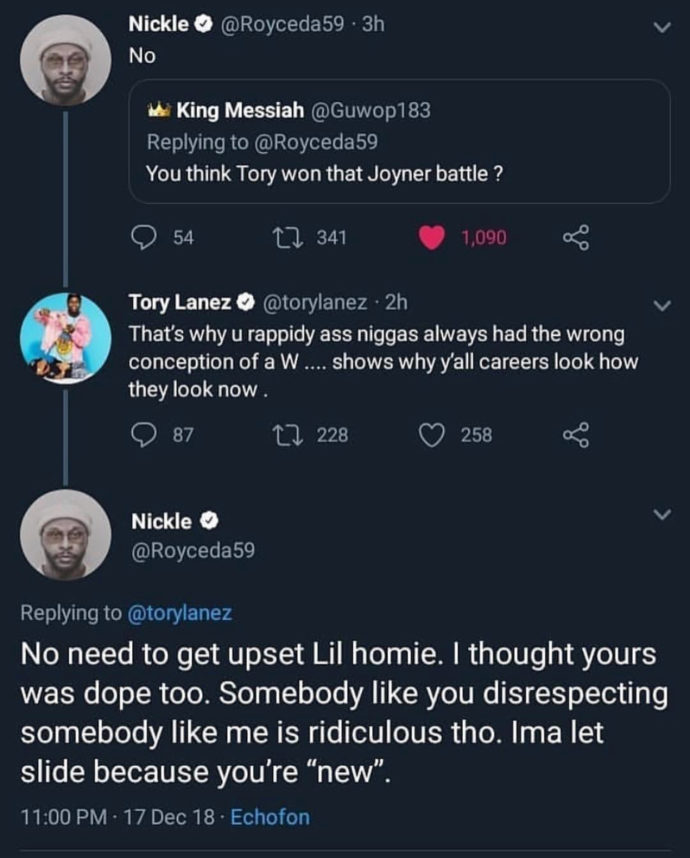Screen dimensions: 690x858
Task: Click the Echofon source link
Action: [x=270, y=817]
